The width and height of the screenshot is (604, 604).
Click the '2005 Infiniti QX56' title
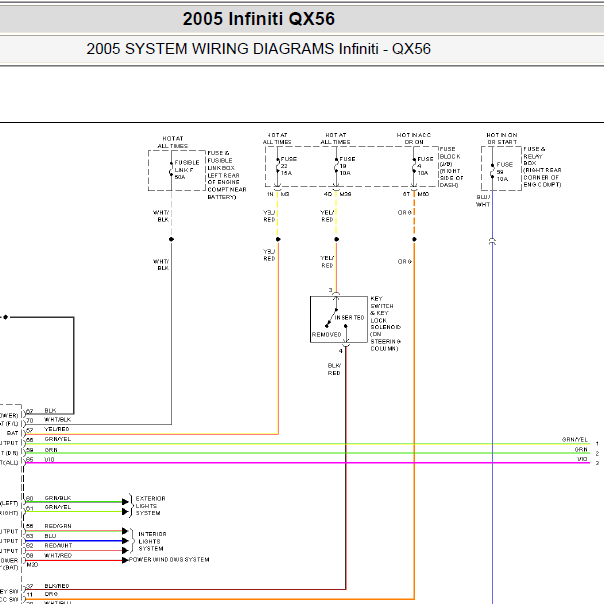pos(258,18)
